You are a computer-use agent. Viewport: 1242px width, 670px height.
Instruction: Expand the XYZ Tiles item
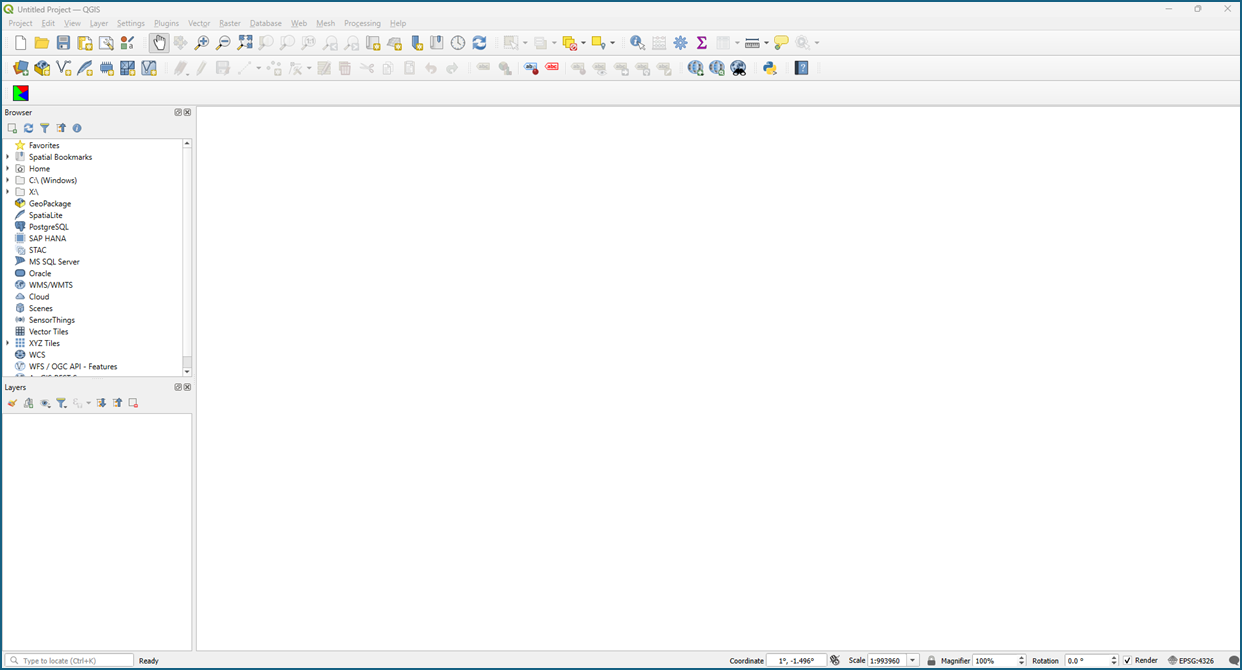pyautogui.click(x=8, y=343)
